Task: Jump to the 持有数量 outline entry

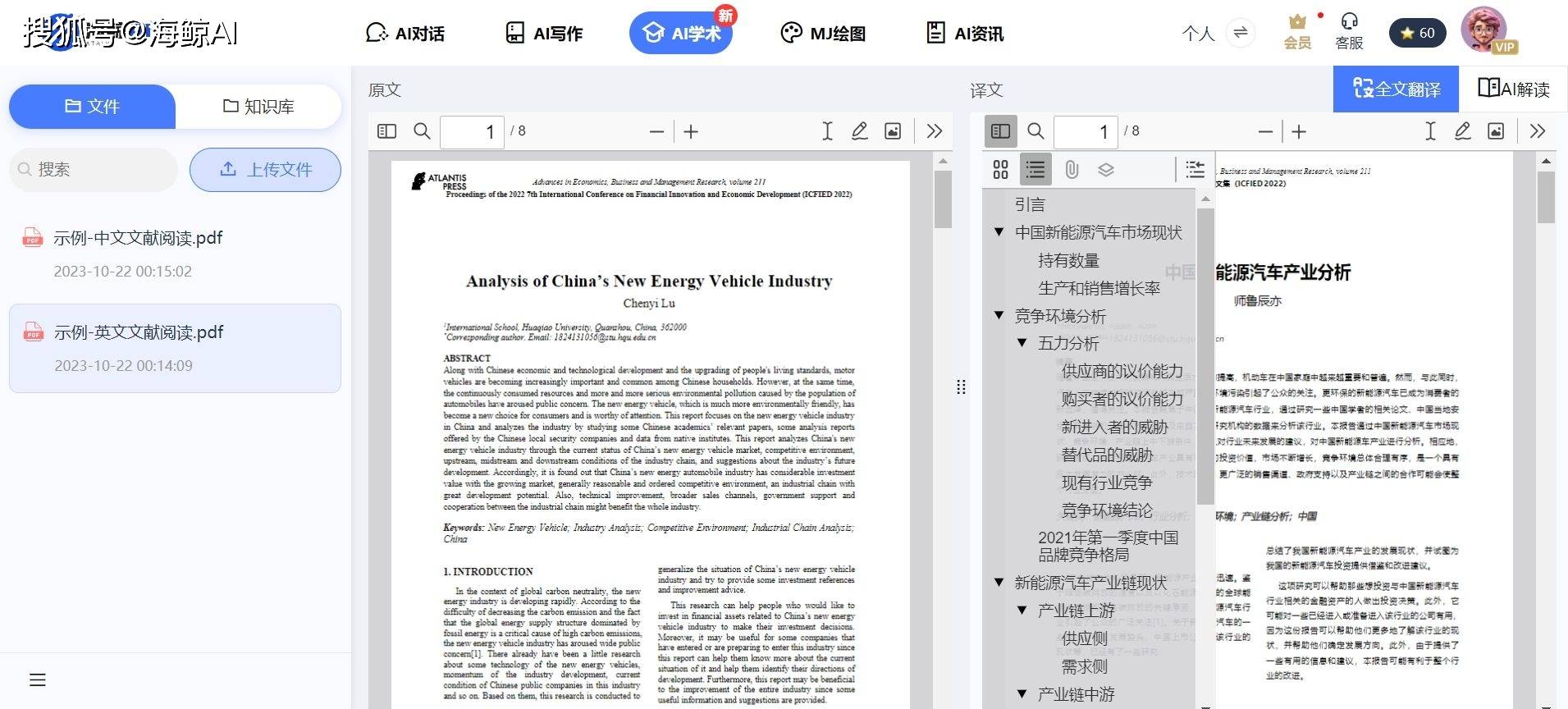Action: coord(1068,260)
